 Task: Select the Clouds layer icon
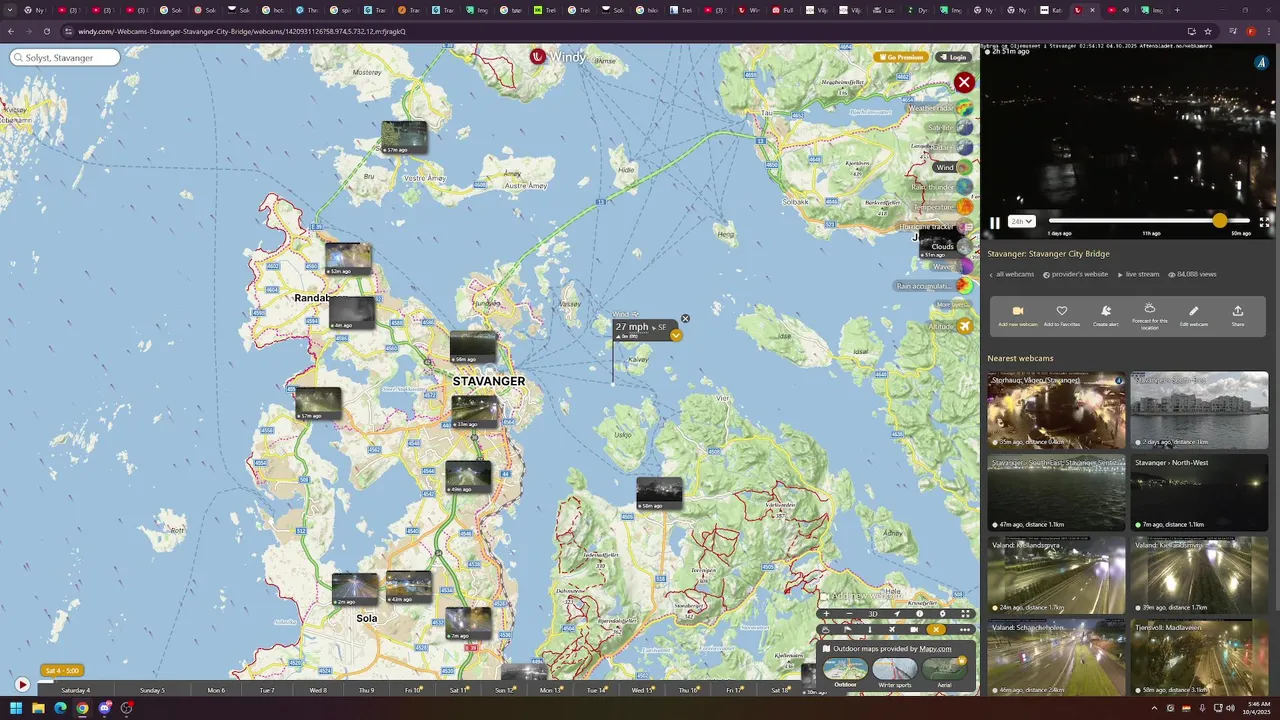click(964, 247)
